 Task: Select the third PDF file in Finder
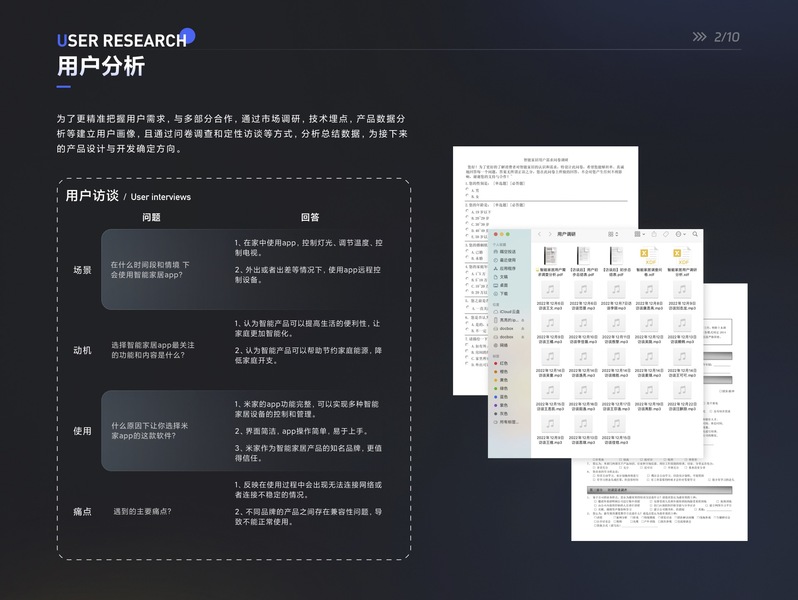coord(616,261)
